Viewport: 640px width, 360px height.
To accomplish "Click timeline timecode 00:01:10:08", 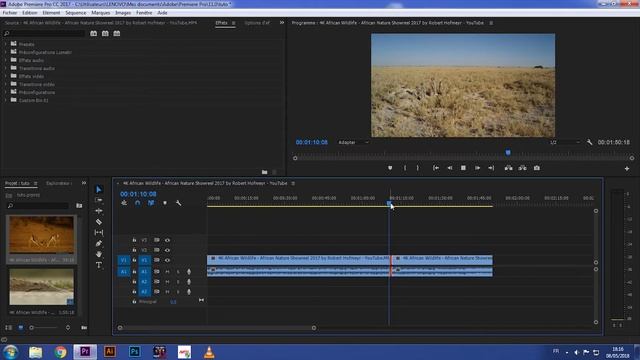I will click(x=138, y=194).
